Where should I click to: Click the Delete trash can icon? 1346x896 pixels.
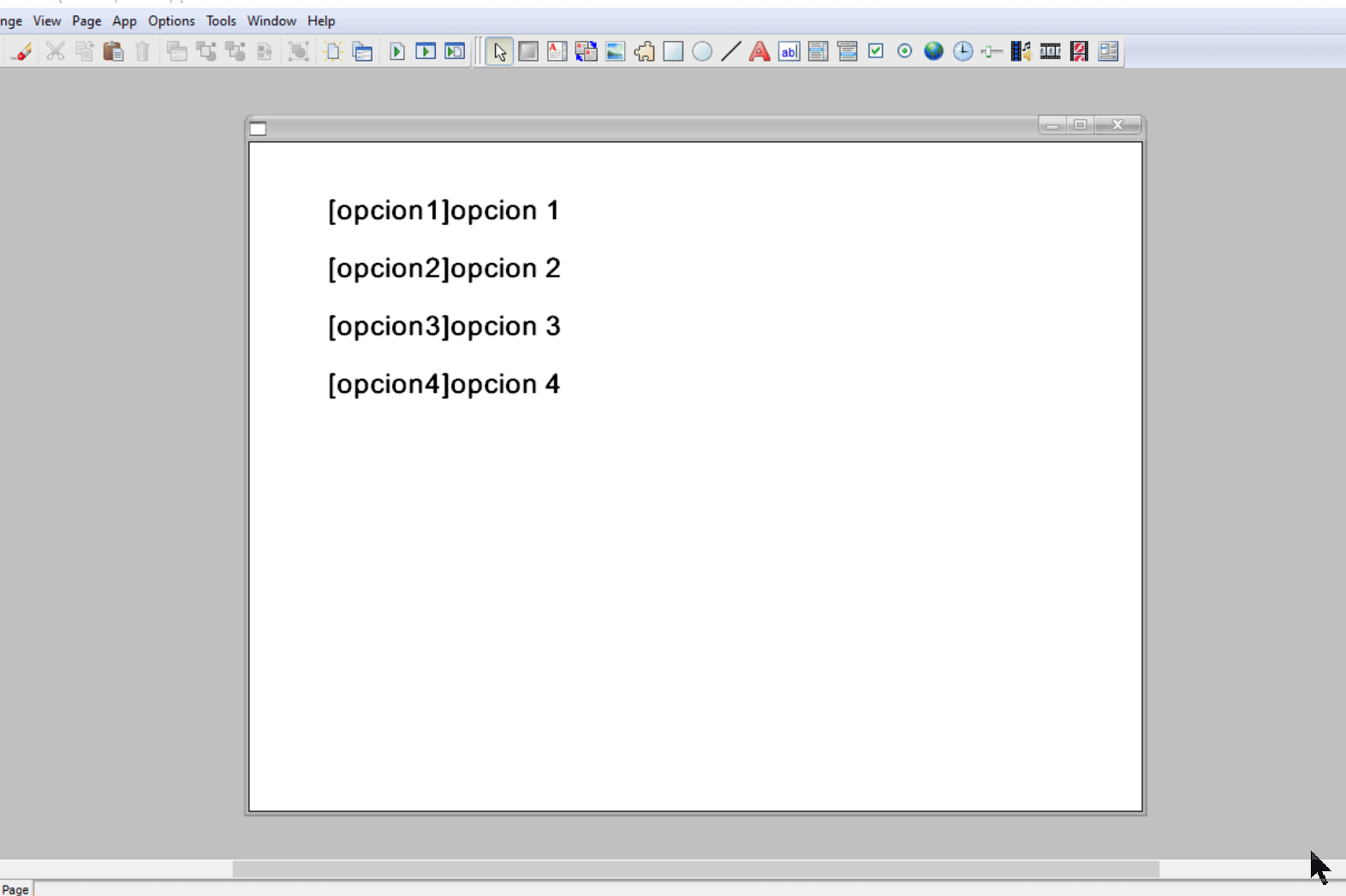(142, 51)
